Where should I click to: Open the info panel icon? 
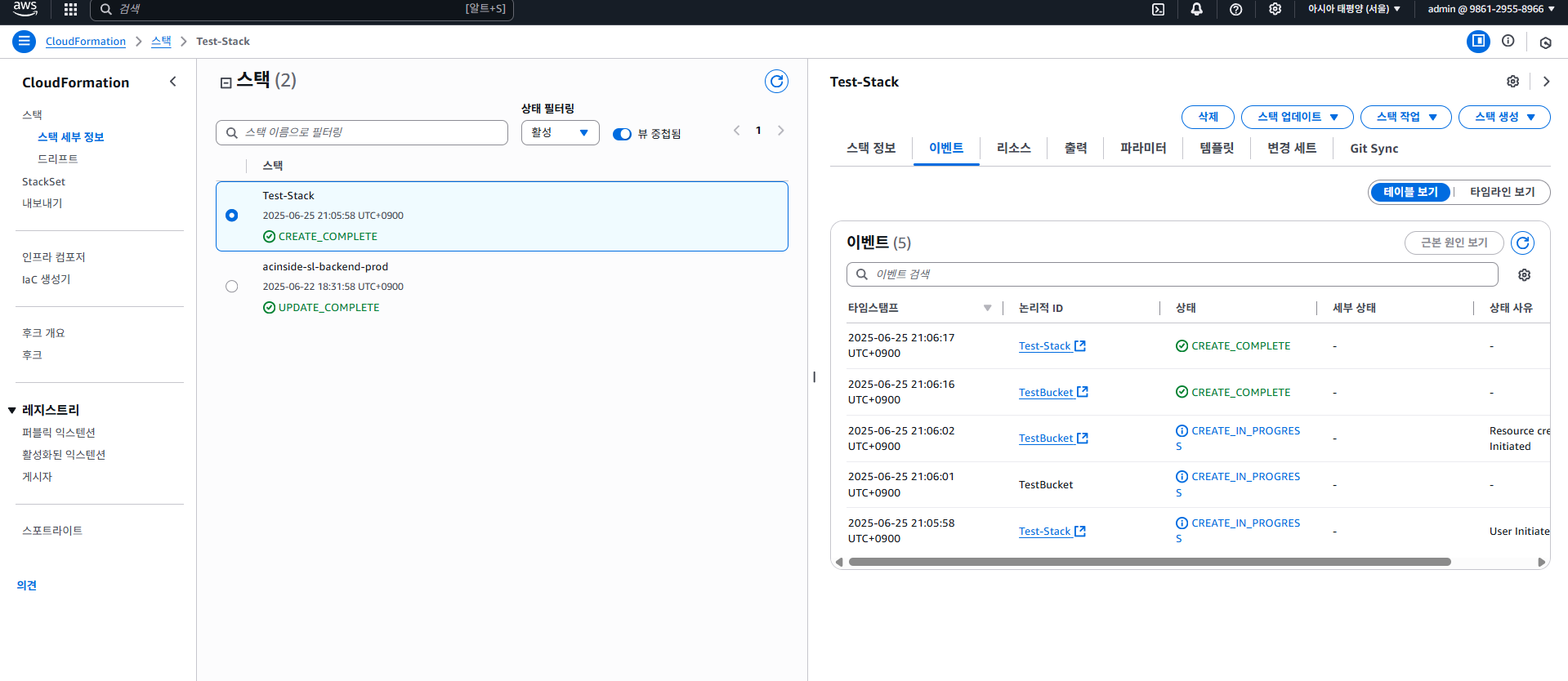point(1508,41)
